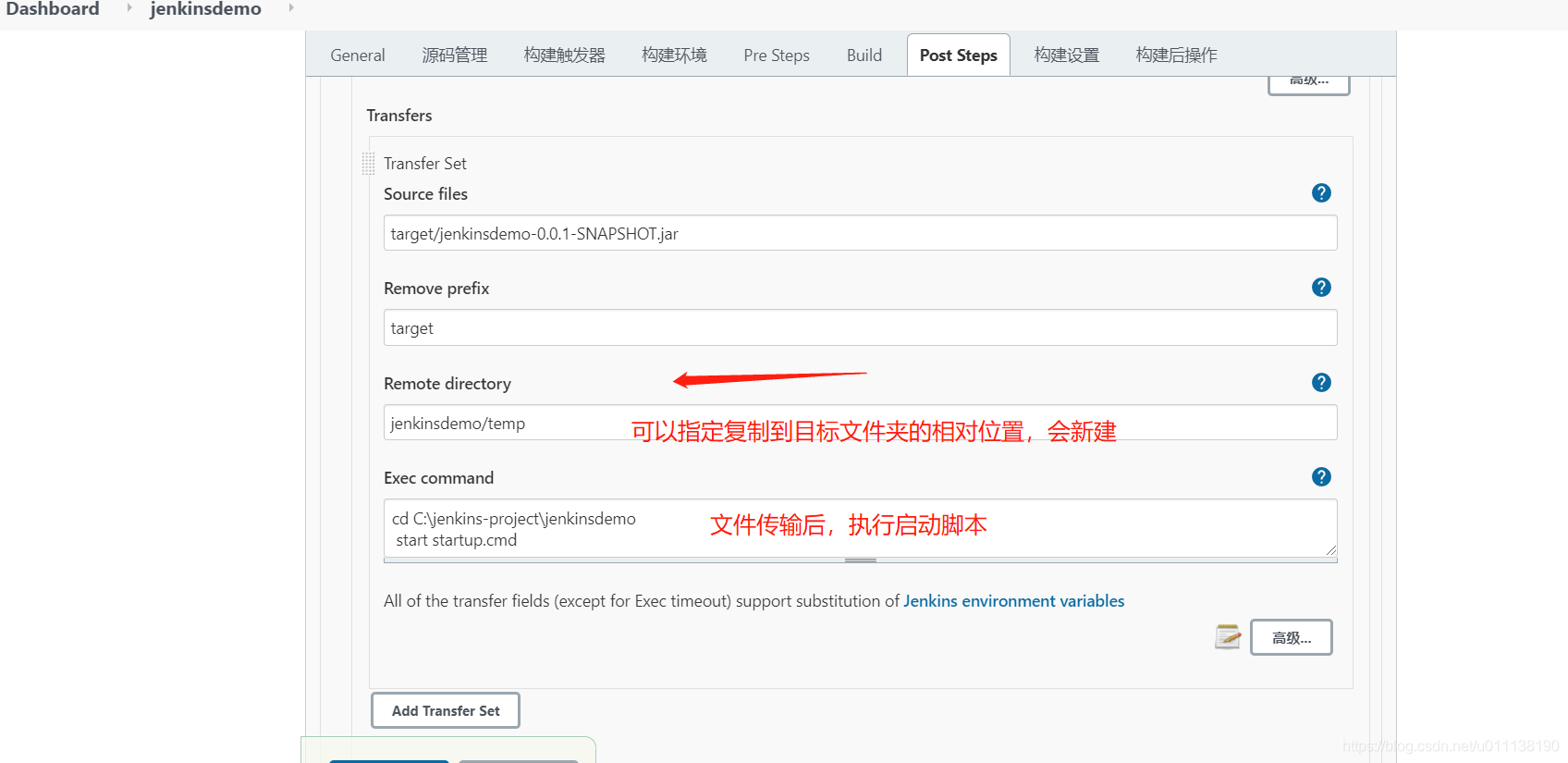Switch to the 源码管理 tab
This screenshot has height=763, width=1568.
[454, 55]
